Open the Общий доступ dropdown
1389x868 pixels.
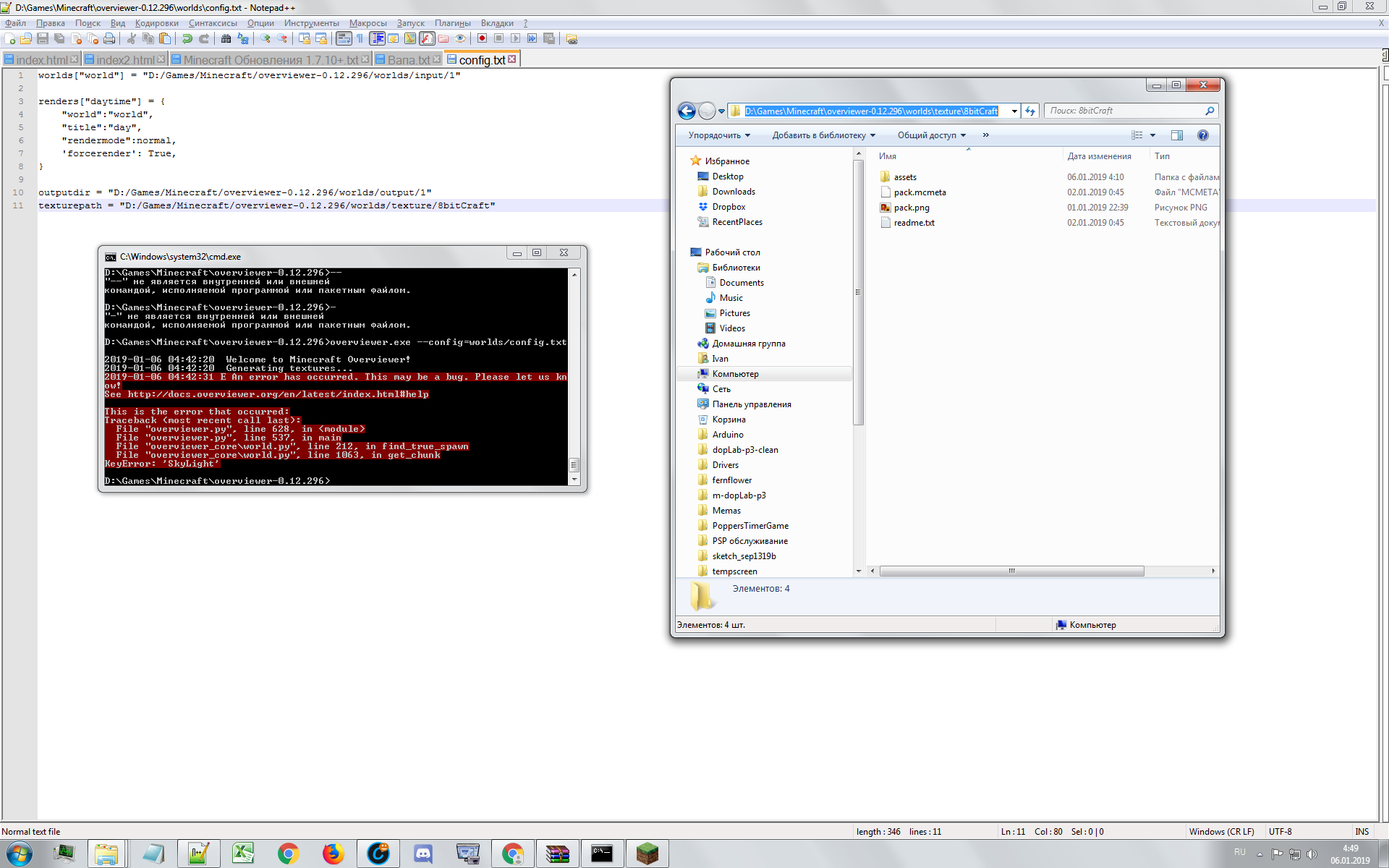point(932,135)
